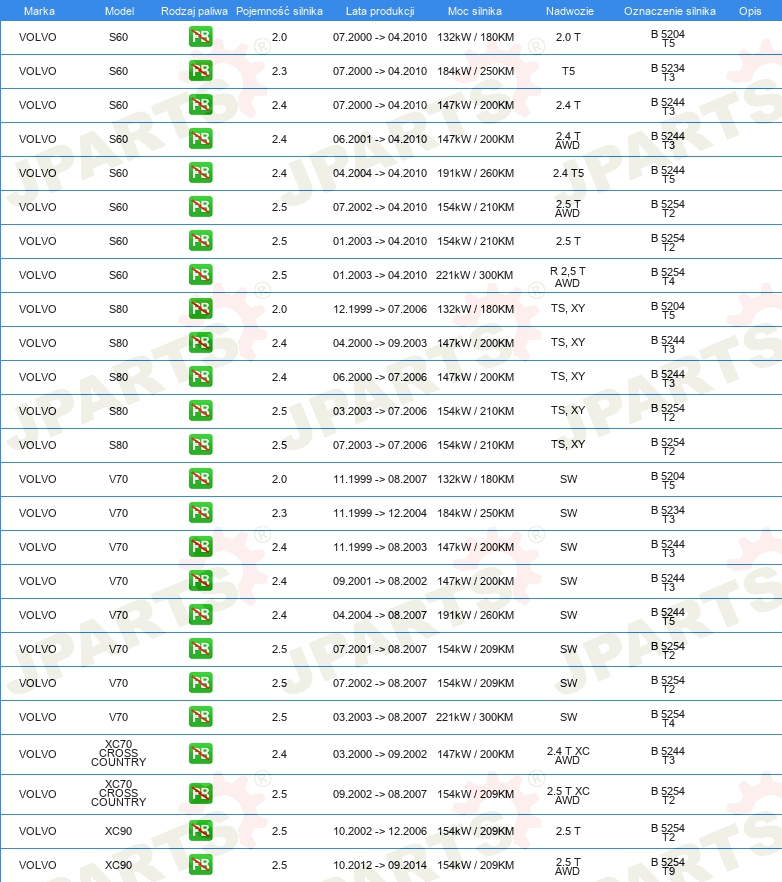Viewport: 782px width, 882px height.
Task: Click the Marka column header
Action: (x=39, y=11)
